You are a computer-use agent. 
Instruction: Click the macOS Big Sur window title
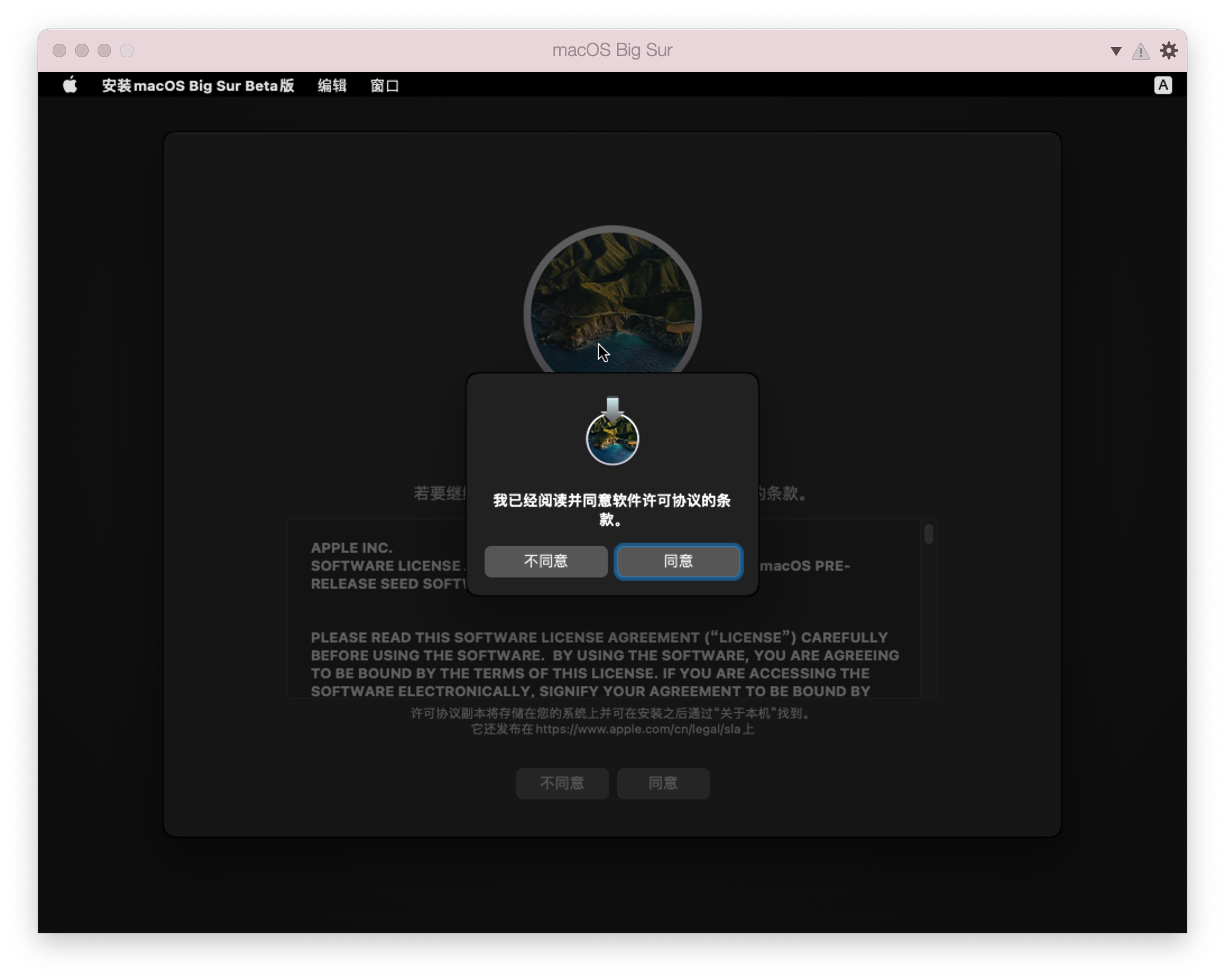click(x=612, y=50)
